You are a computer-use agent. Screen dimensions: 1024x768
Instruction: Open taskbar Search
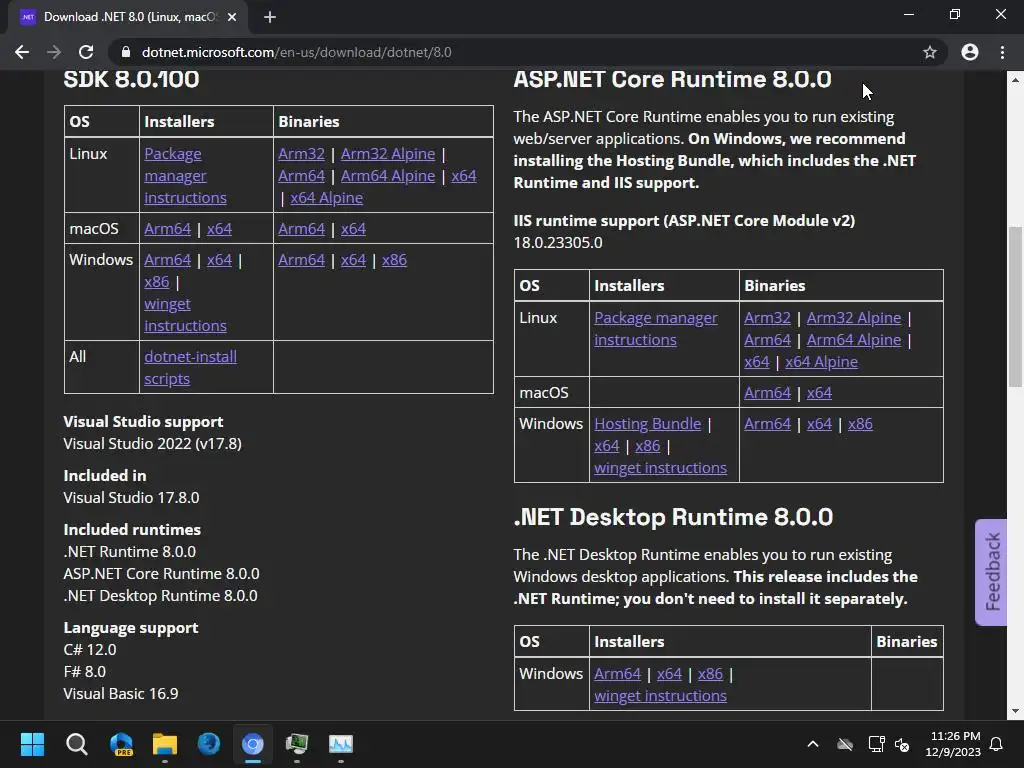pos(76,744)
